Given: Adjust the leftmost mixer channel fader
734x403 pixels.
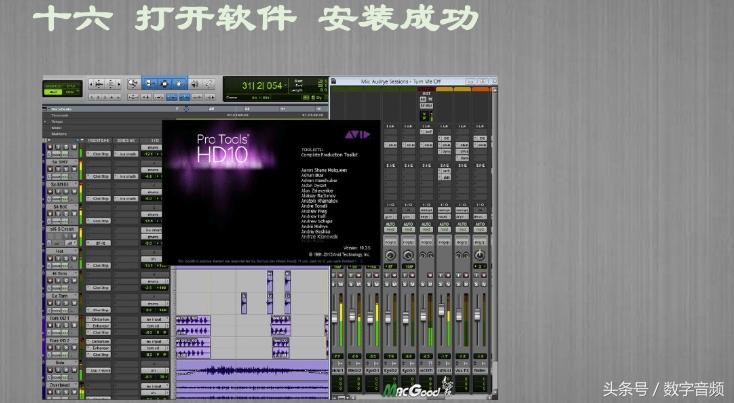Looking at the screenshot, I should point(335,318).
